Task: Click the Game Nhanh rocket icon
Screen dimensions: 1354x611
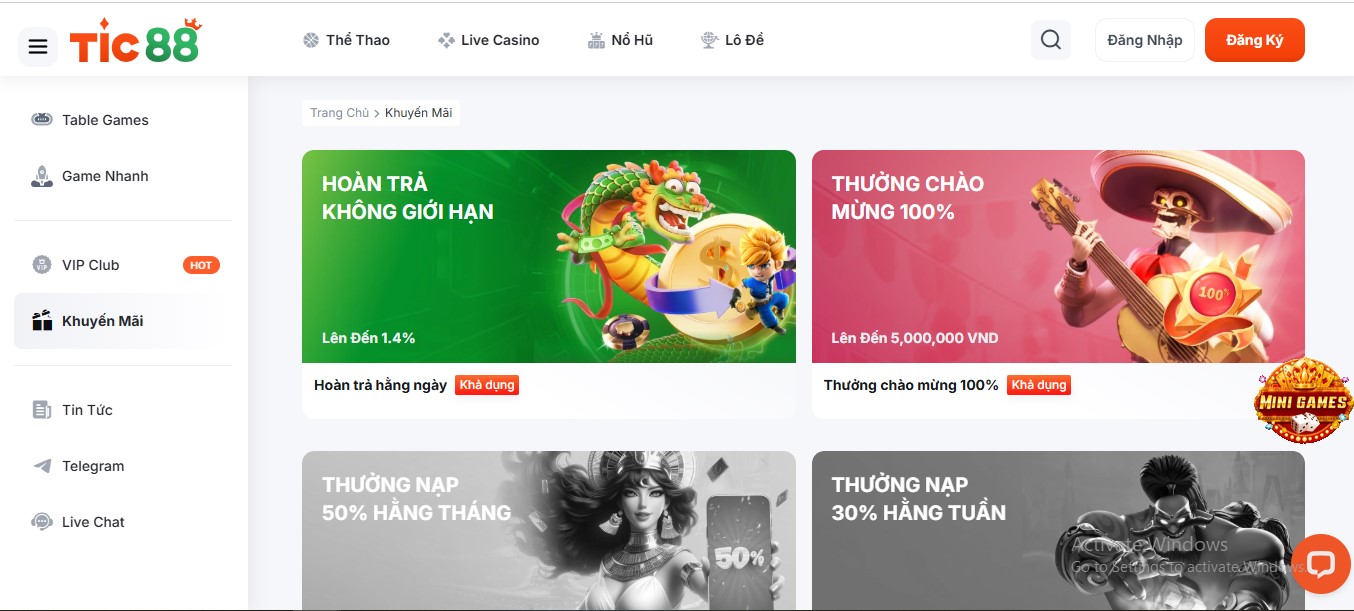Action: click(x=42, y=176)
